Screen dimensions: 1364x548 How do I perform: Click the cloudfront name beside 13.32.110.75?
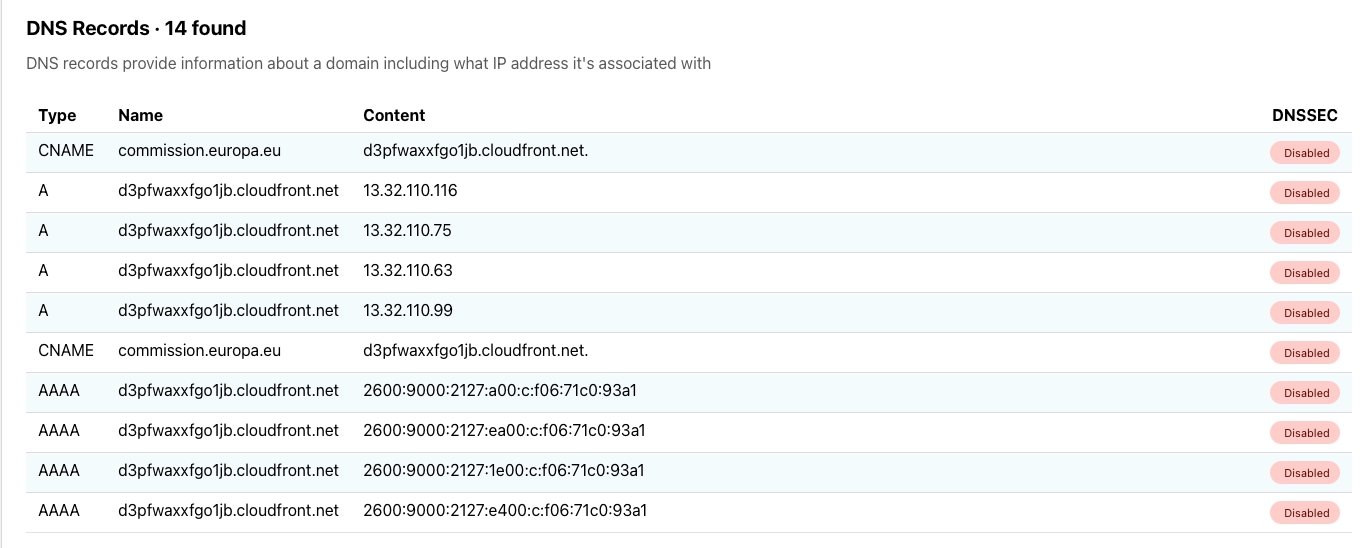tap(228, 230)
